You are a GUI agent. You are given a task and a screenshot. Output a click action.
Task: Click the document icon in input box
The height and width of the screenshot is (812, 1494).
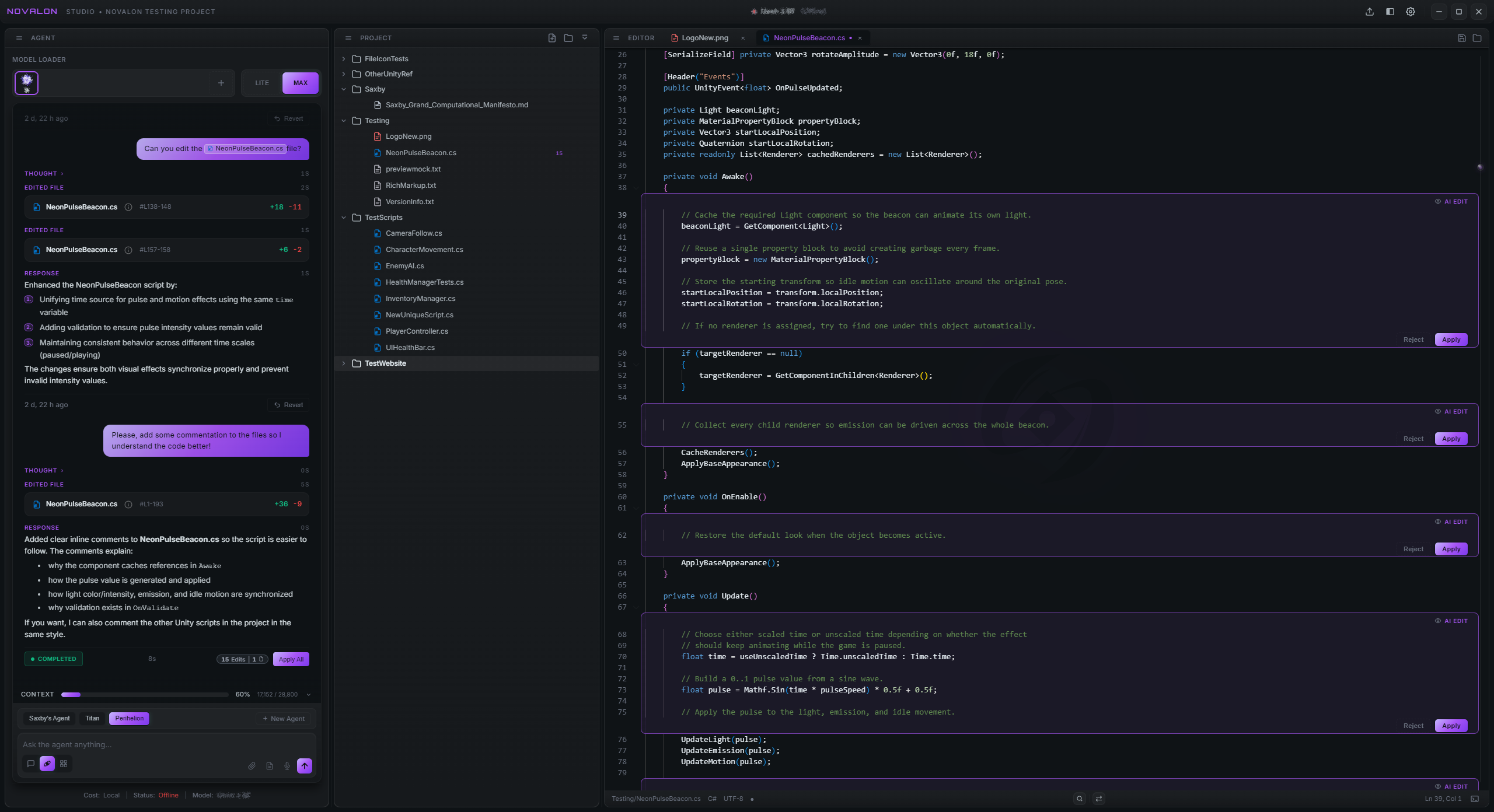pos(270,766)
